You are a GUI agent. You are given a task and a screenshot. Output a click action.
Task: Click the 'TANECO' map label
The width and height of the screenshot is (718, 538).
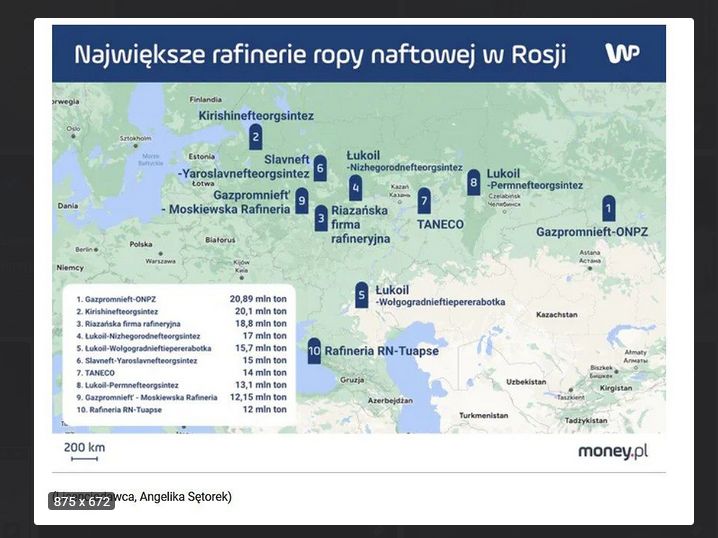440,224
